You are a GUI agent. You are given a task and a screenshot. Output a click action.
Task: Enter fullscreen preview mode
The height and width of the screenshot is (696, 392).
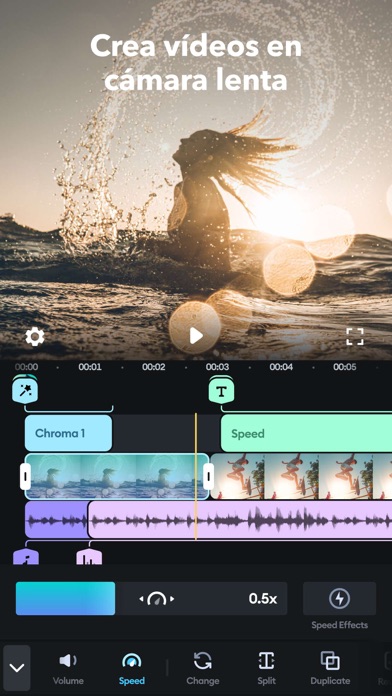pos(355,336)
